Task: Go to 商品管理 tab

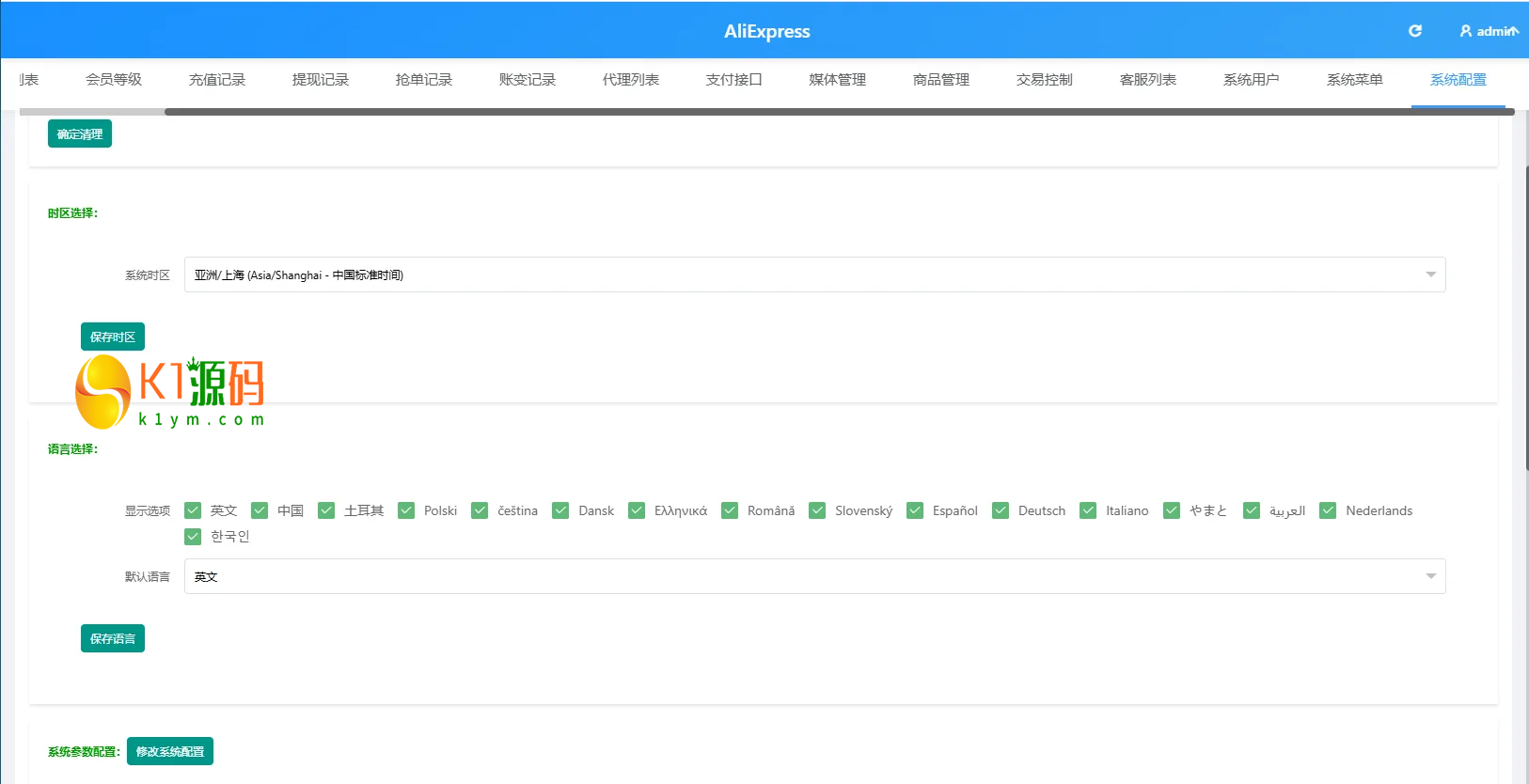Action: tap(941, 80)
